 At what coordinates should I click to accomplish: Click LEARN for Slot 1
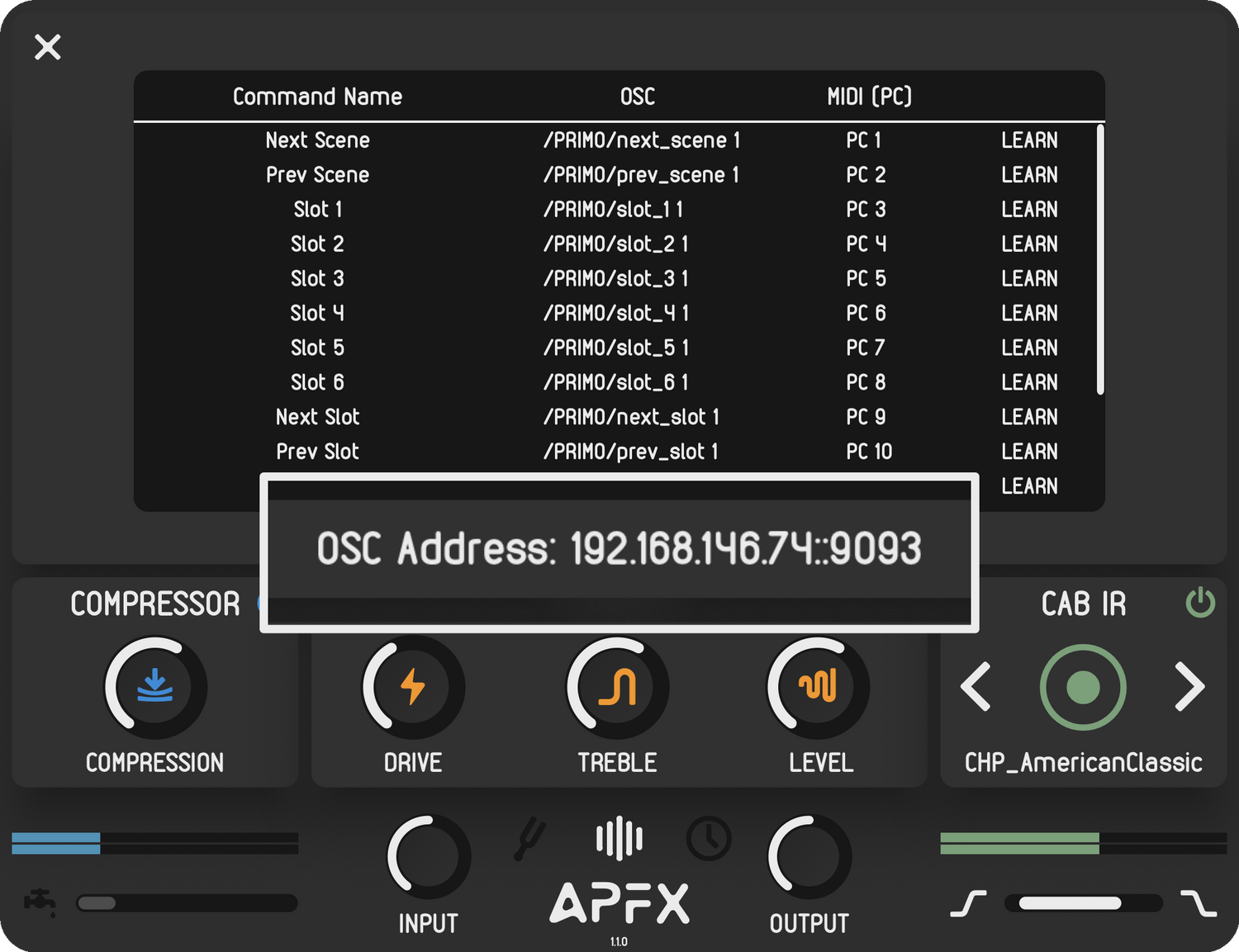(1029, 210)
